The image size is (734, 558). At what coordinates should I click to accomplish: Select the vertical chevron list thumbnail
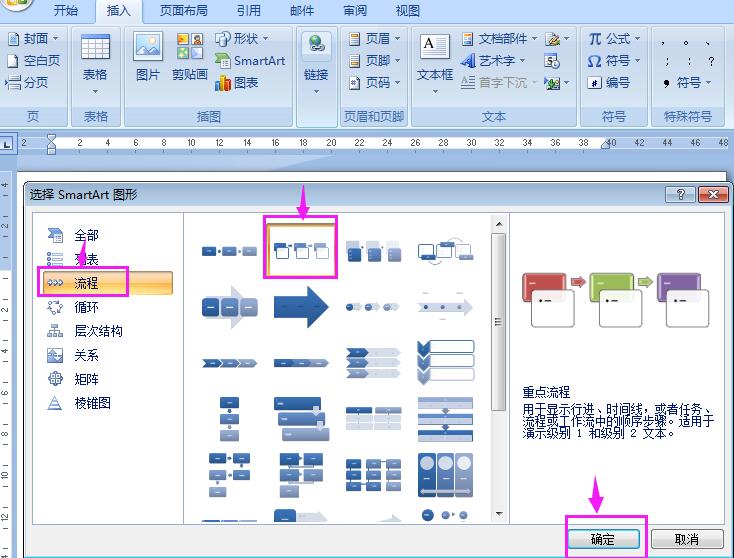[445, 363]
